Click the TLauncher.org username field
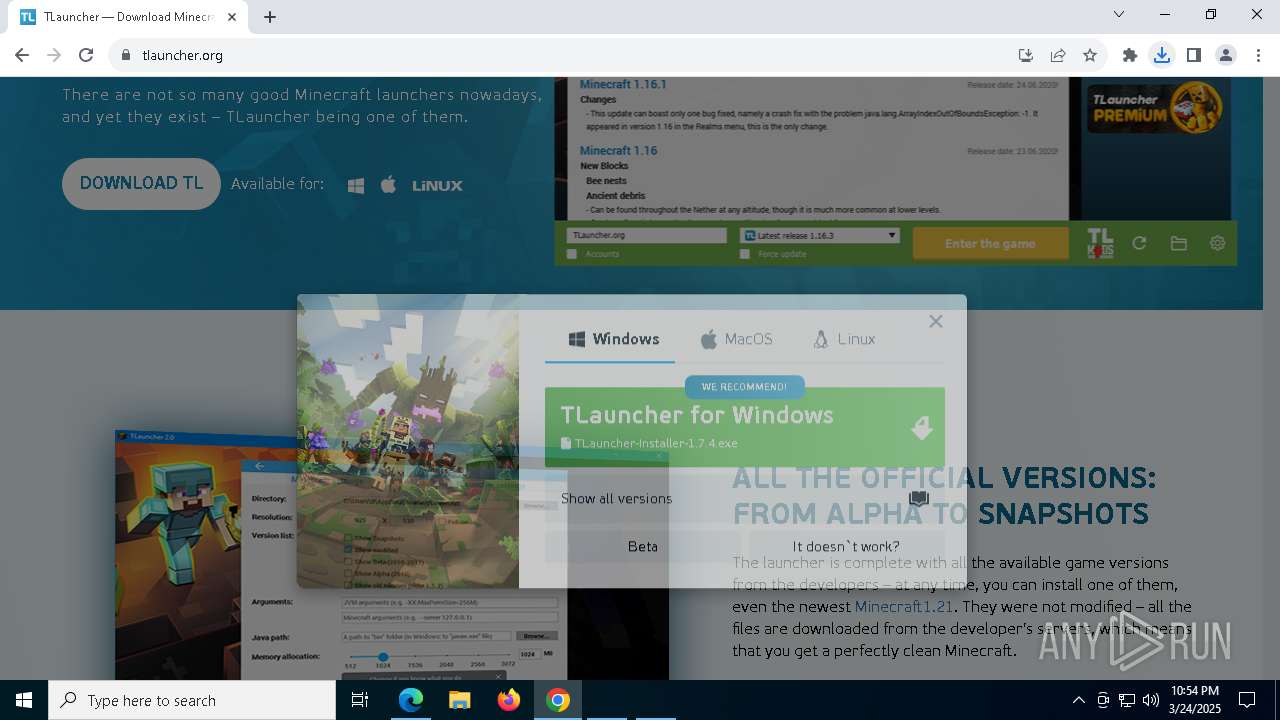The height and width of the screenshot is (720, 1280). [x=646, y=236]
